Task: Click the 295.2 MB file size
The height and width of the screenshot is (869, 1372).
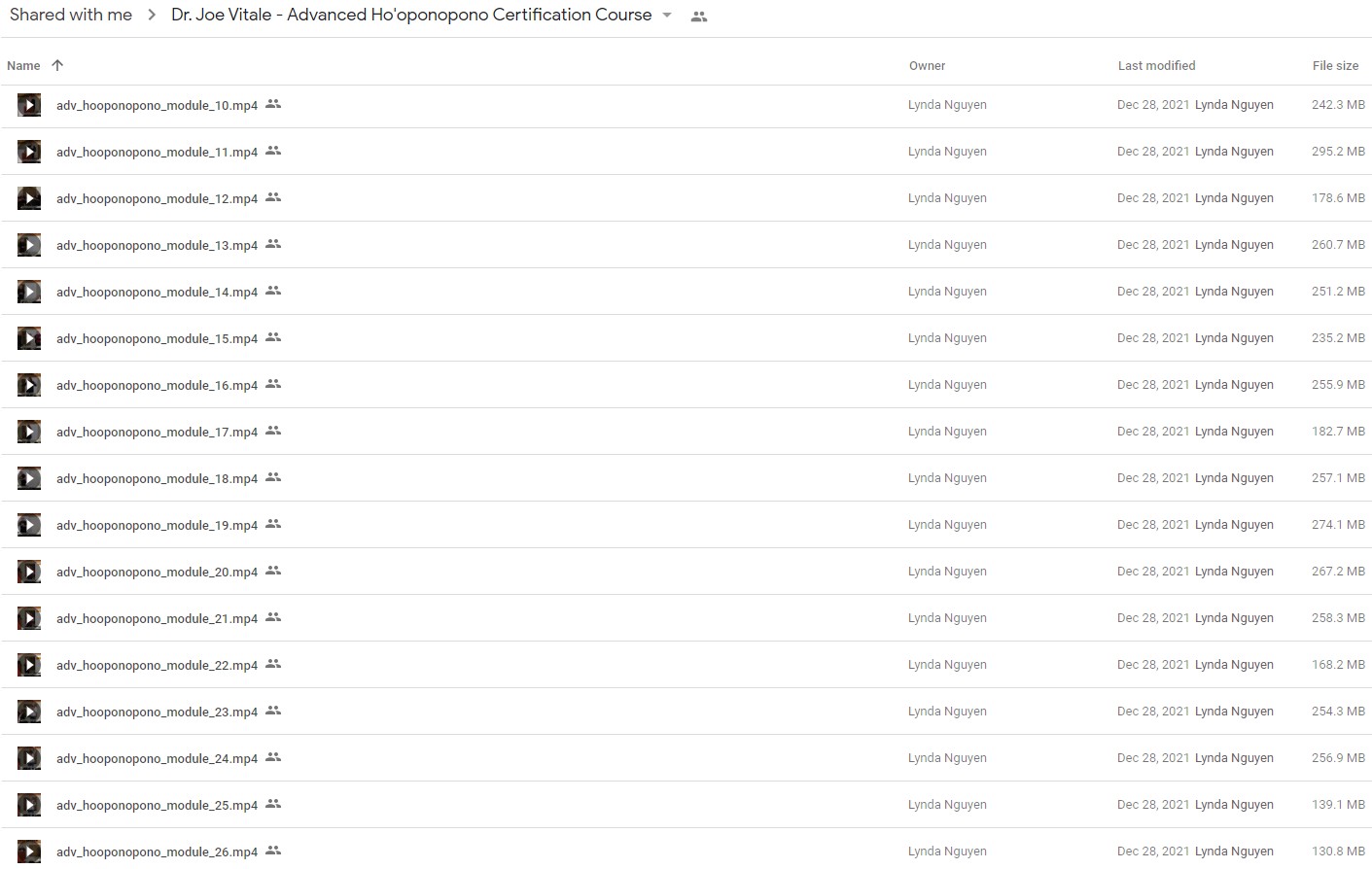Action: 1338,152
